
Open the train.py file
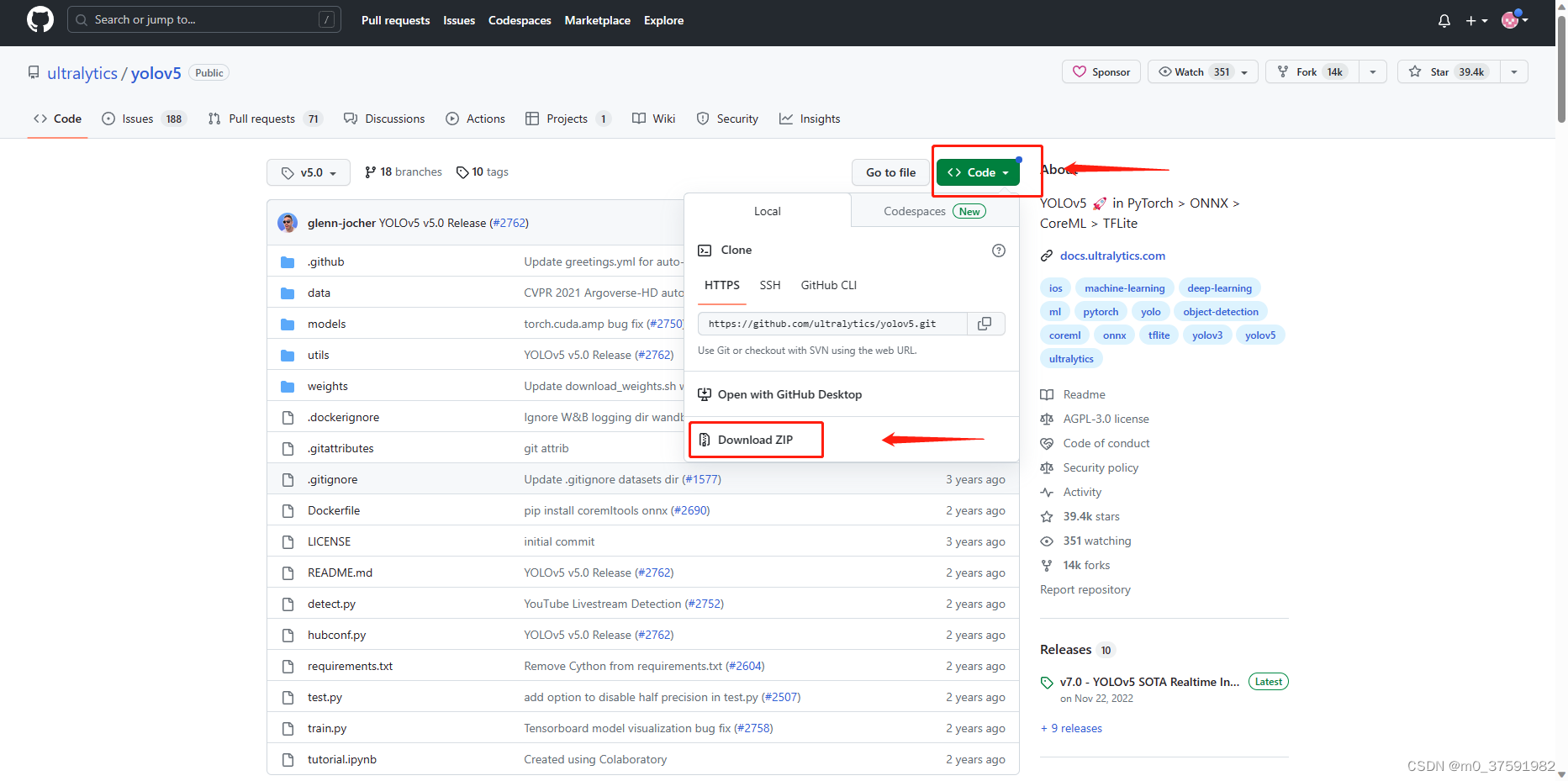[327, 729]
